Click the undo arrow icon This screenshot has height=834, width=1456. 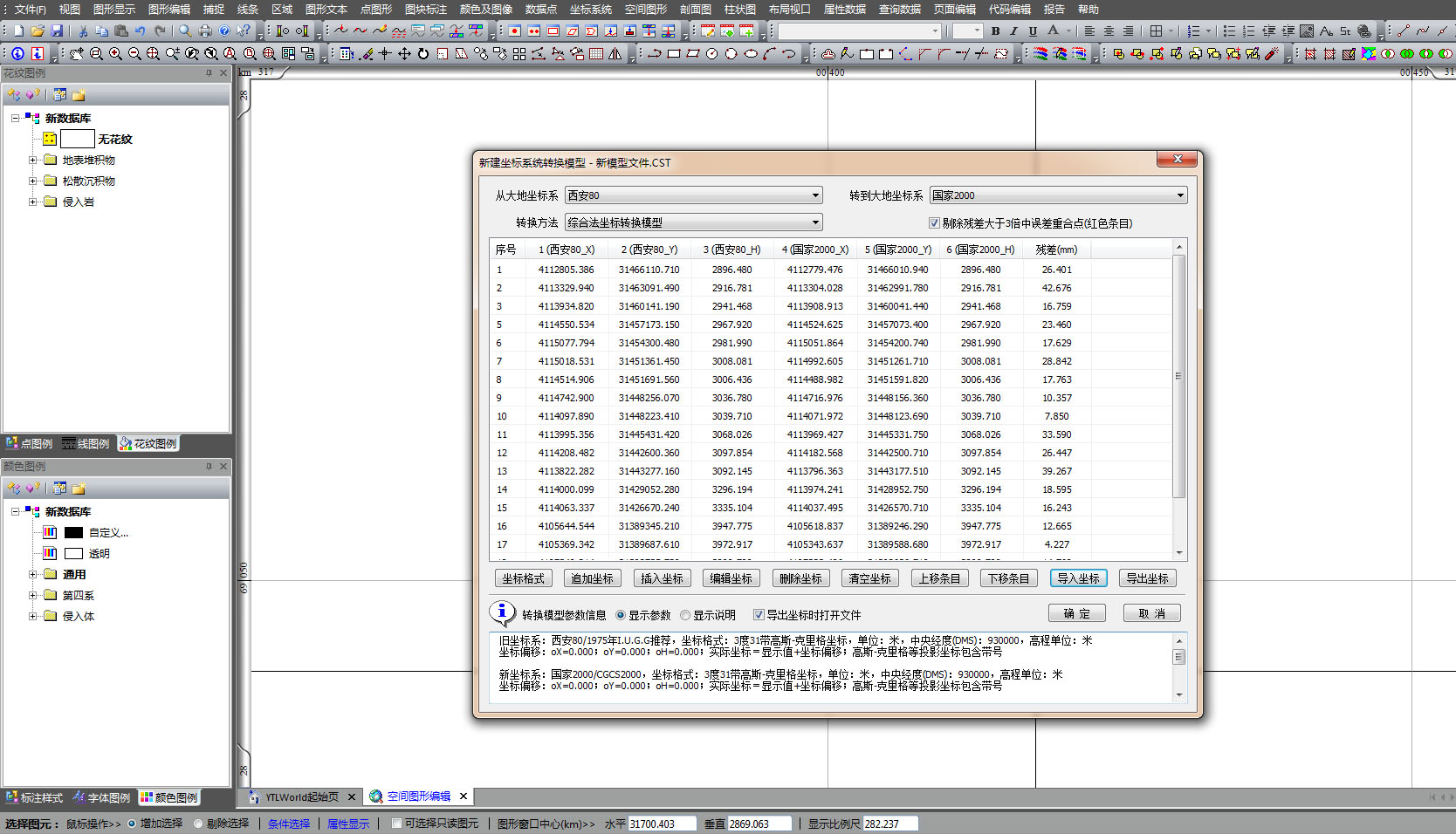141,31
